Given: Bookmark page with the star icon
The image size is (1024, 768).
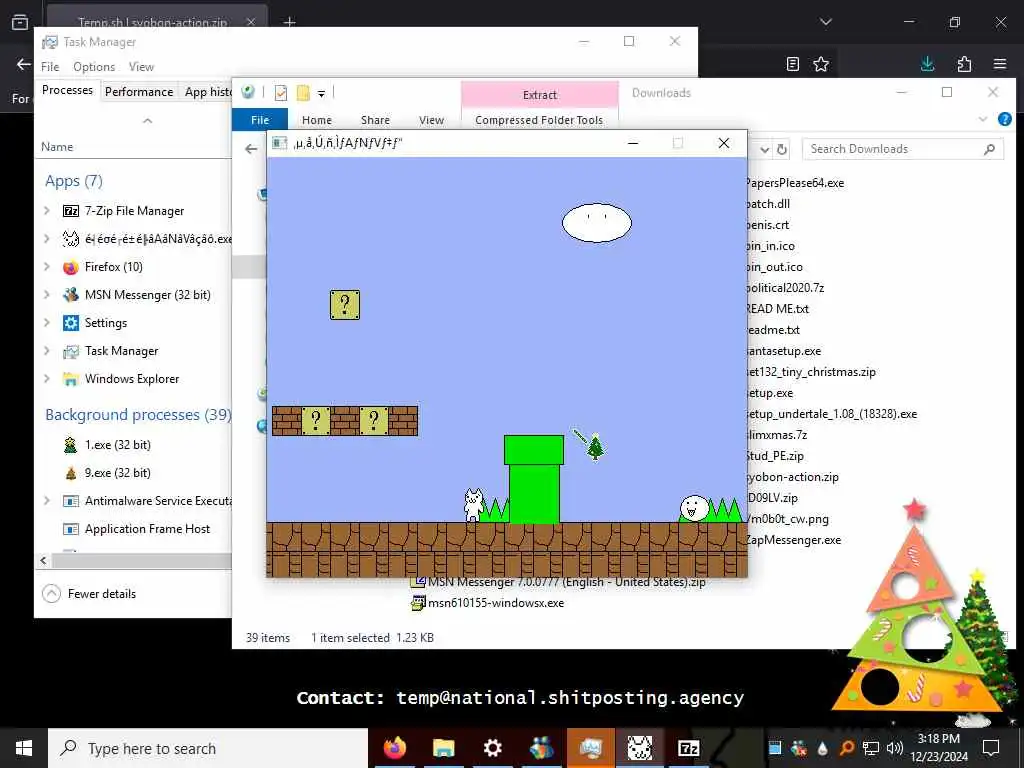Looking at the screenshot, I should coord(821,63).
